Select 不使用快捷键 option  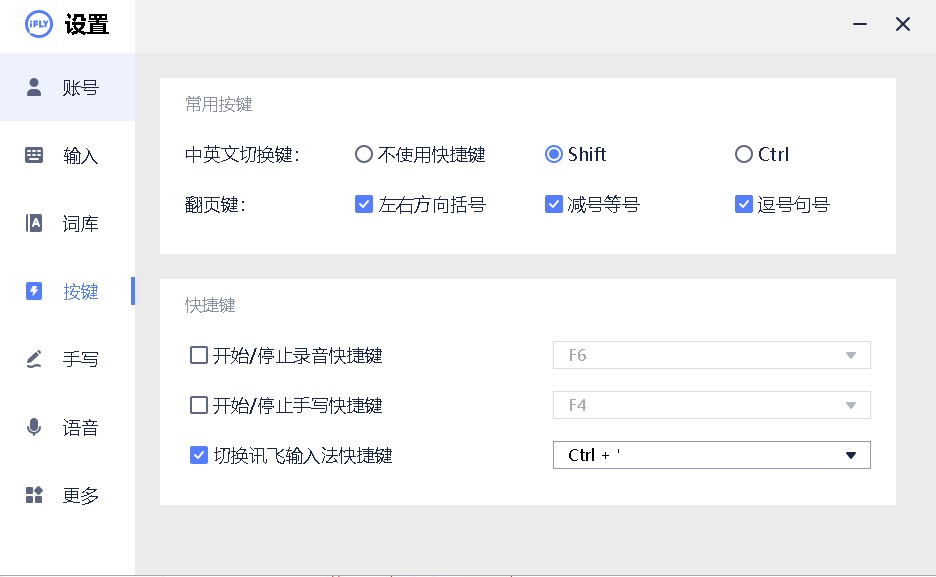point(364,154)
